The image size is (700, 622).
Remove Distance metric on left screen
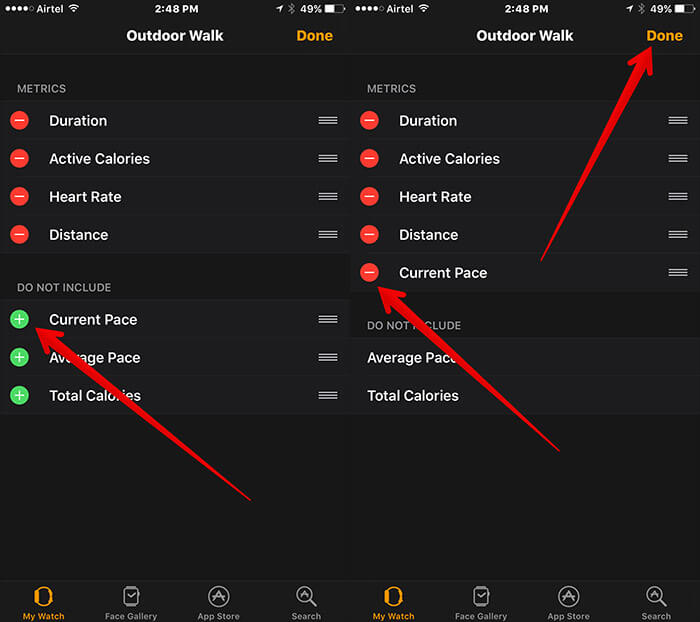pyautogui.click(x=20, y=234)
